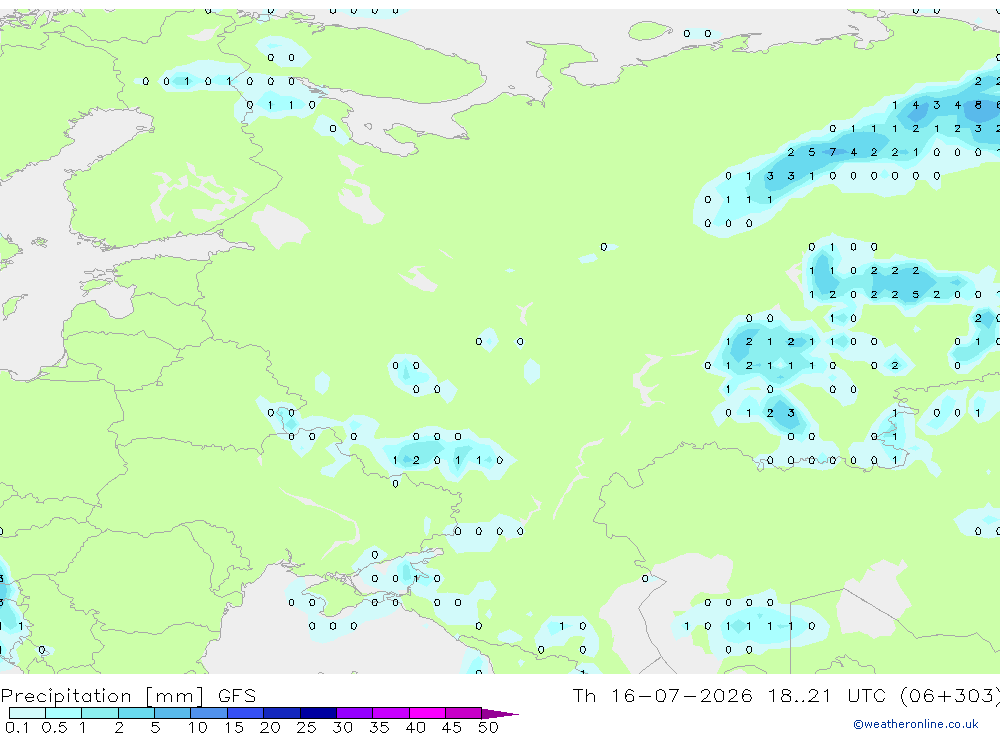Click the lightest cyan 0.1–0.5 mm legend swatch
Viewport: 1000px width, 733px height.
pos(27,713)
